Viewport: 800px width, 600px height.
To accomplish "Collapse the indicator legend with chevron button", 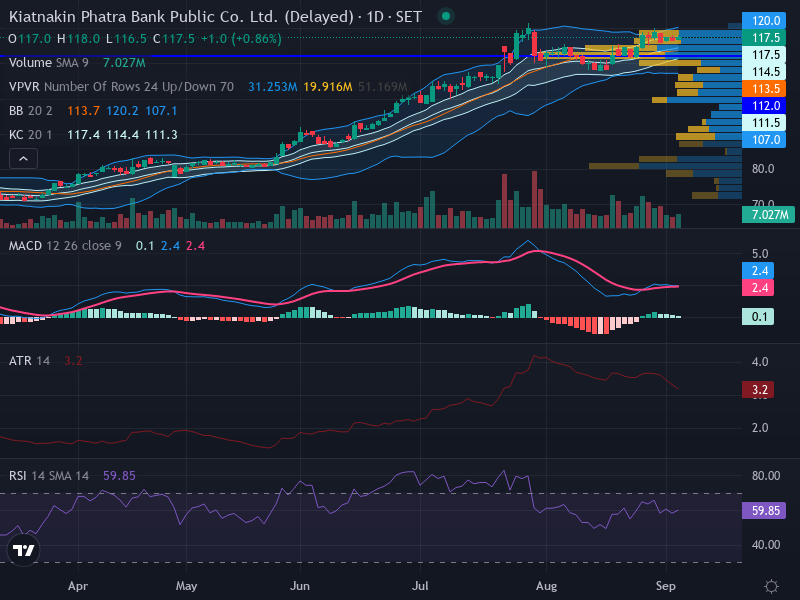I will click(23, 159).
